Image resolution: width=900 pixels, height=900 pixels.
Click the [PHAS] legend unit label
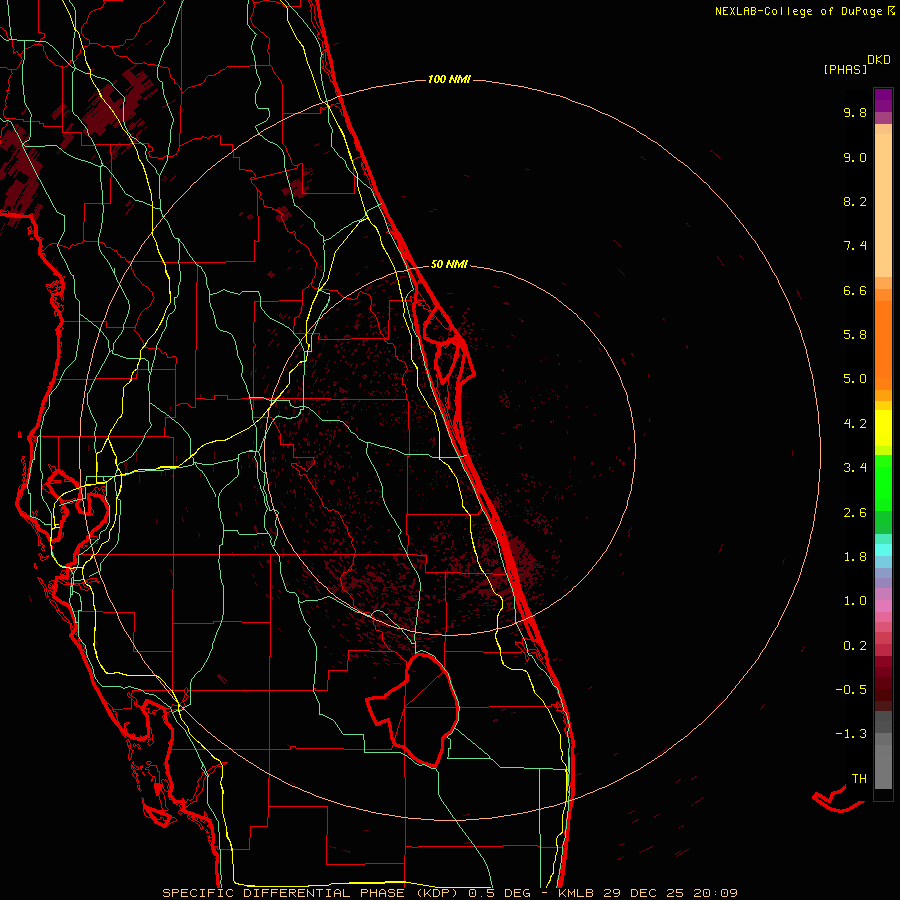pyautogui.click(x=845, y=69)
